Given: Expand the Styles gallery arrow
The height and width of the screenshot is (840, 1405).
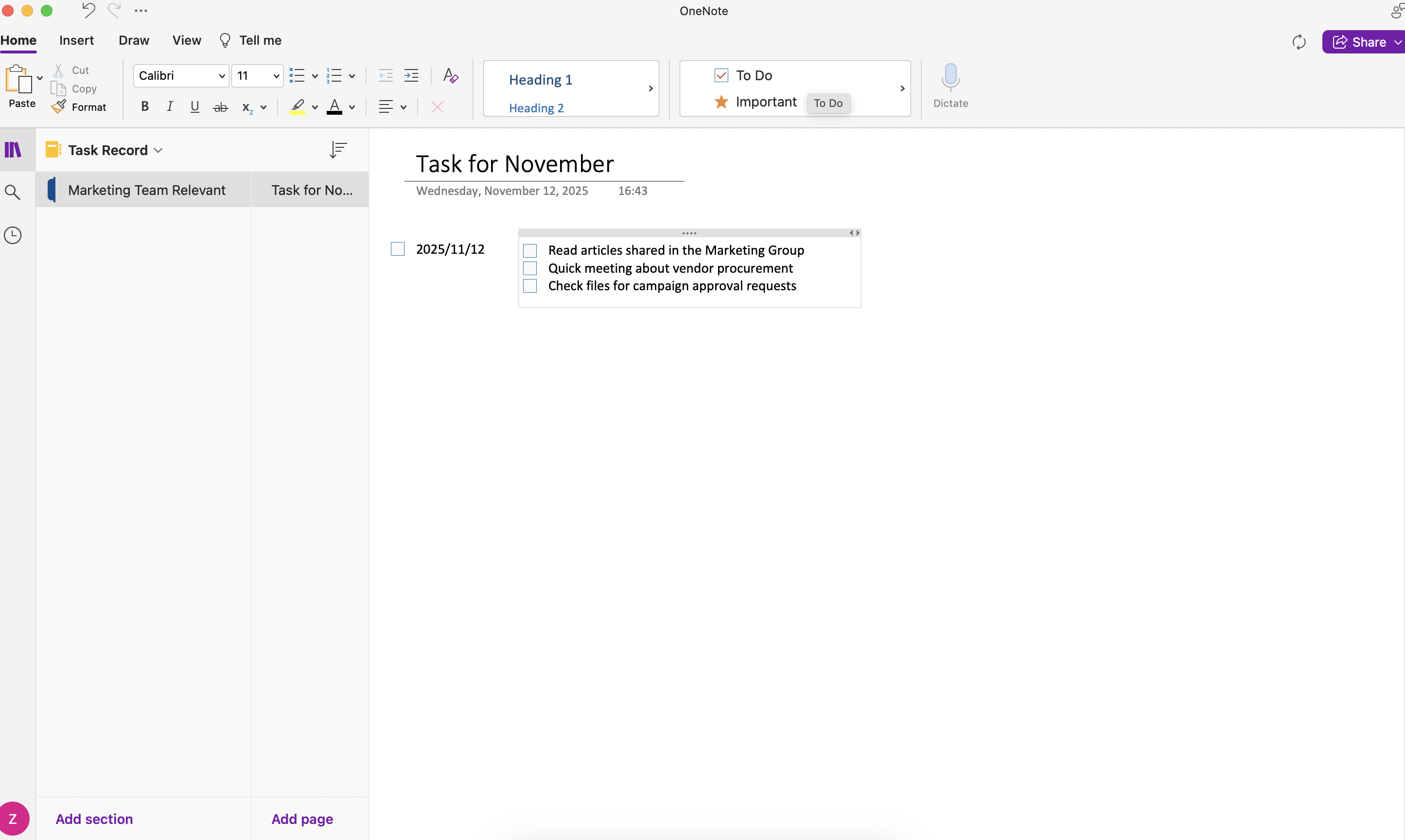Looking at the screenshot, I should point(650,88).
